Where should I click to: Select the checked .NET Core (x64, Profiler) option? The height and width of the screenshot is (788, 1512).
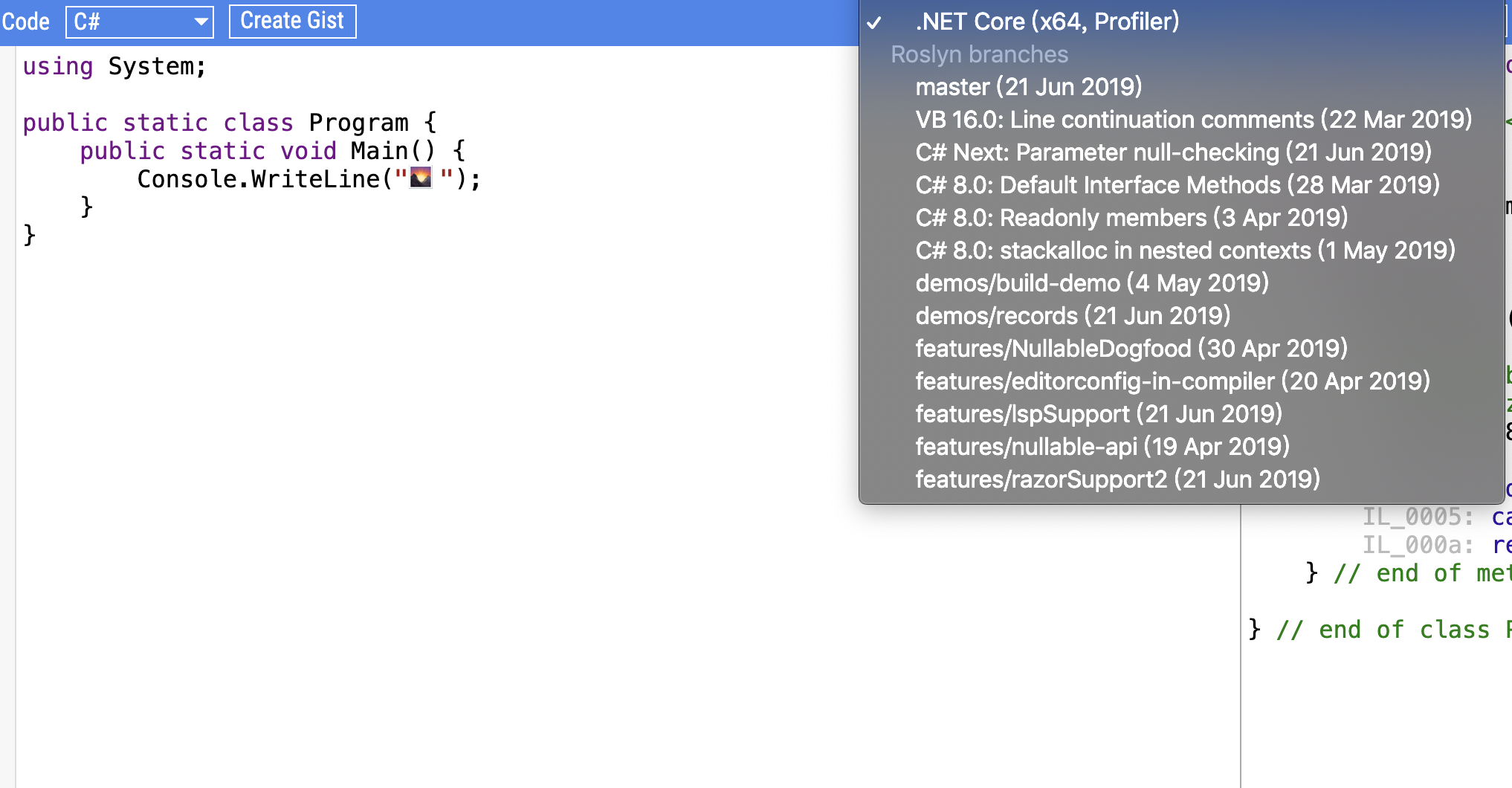[x=1181, y=22]
